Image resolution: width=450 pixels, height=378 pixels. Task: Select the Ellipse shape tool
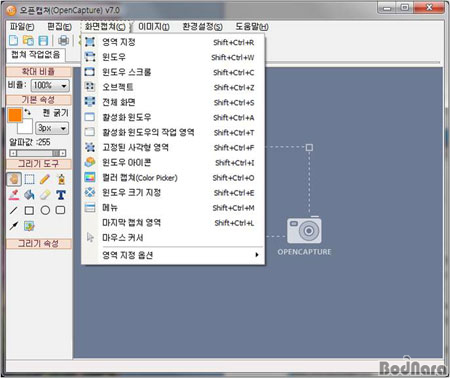point(45,210)
